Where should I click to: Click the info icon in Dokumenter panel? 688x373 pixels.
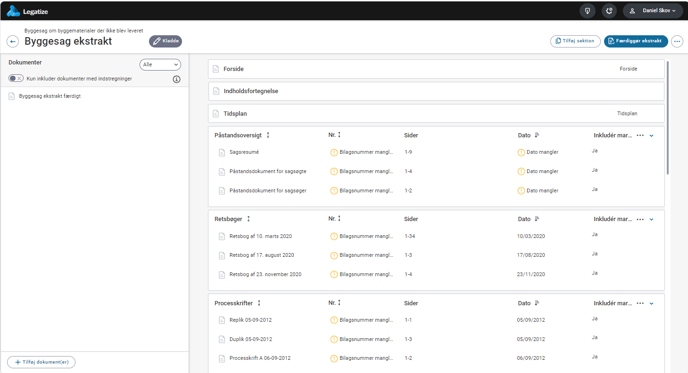point(176,79)
